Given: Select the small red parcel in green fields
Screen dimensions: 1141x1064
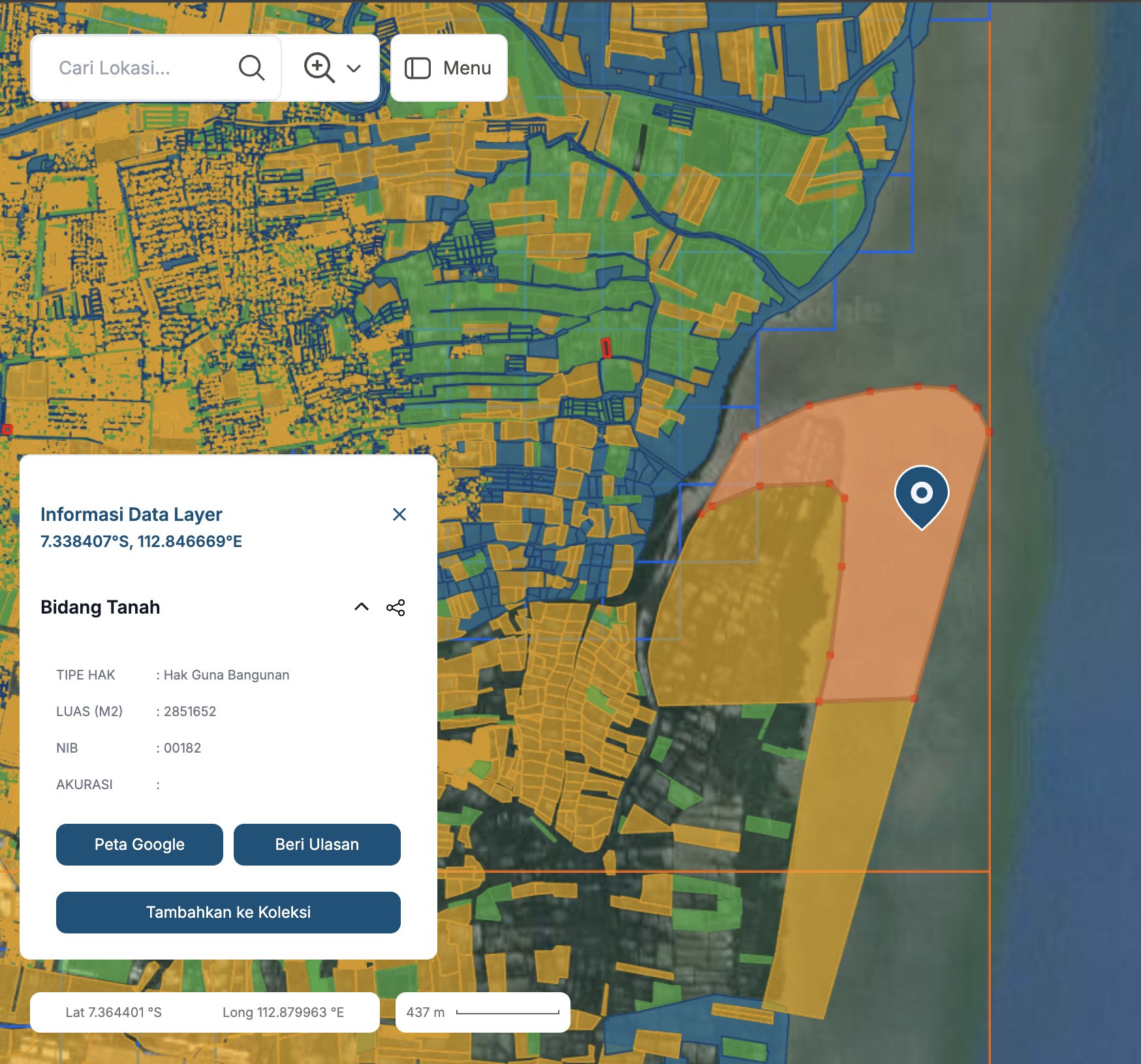Looking at the screenshot, I should [x=606, y=348].
